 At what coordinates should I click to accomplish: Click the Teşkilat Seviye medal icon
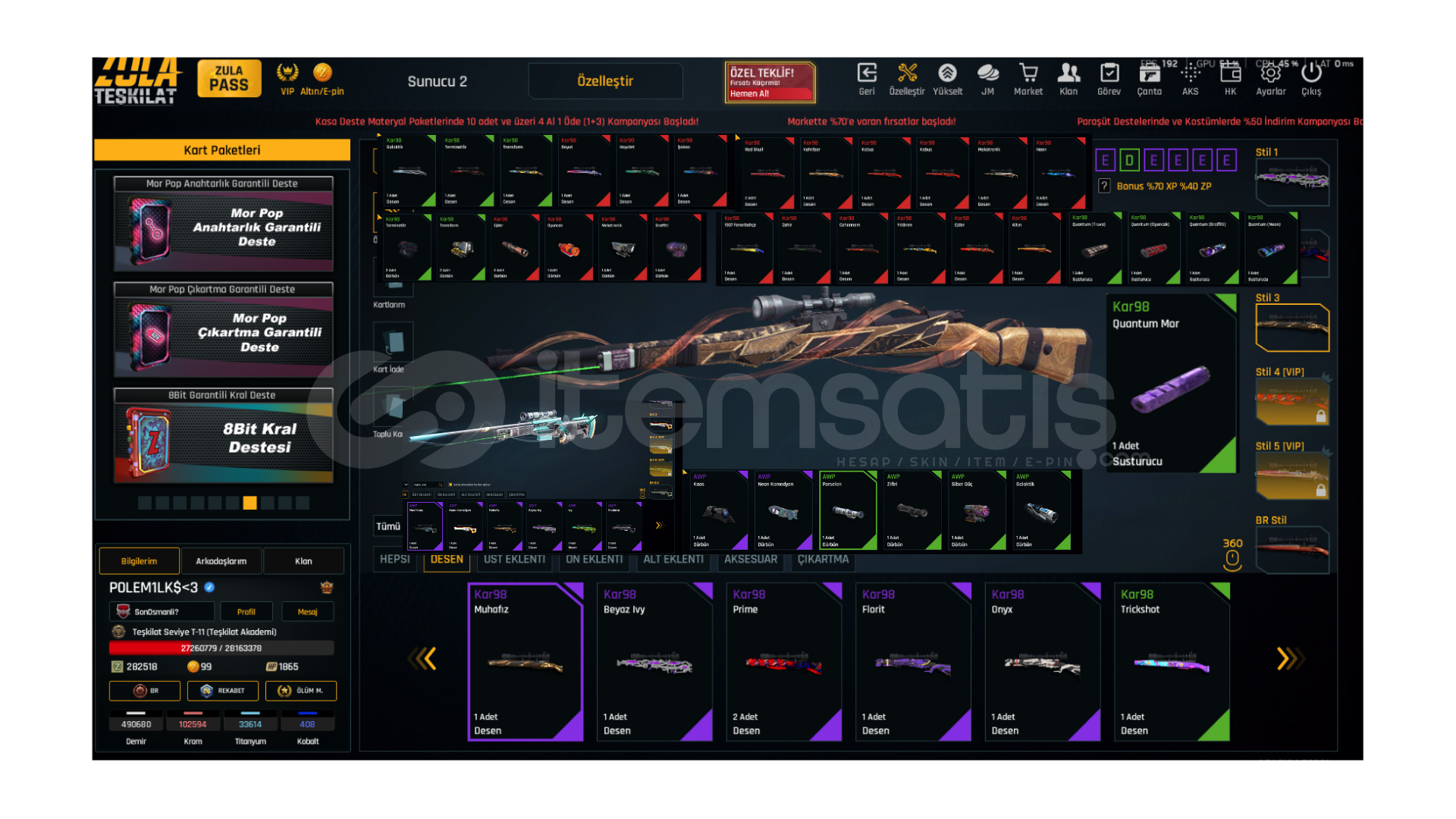(x=118, y=632)
